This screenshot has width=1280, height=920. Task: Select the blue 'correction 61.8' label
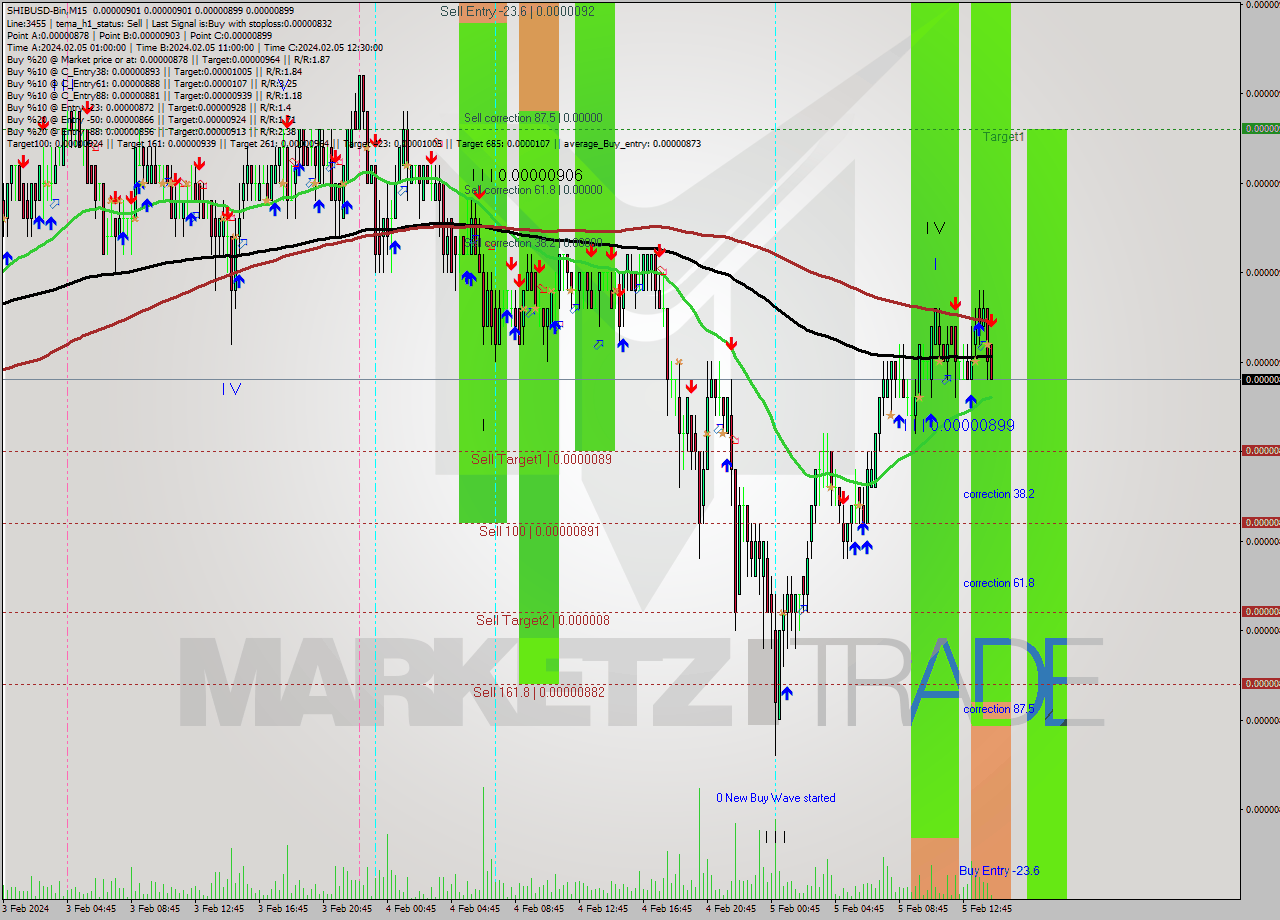coord(999,583)
